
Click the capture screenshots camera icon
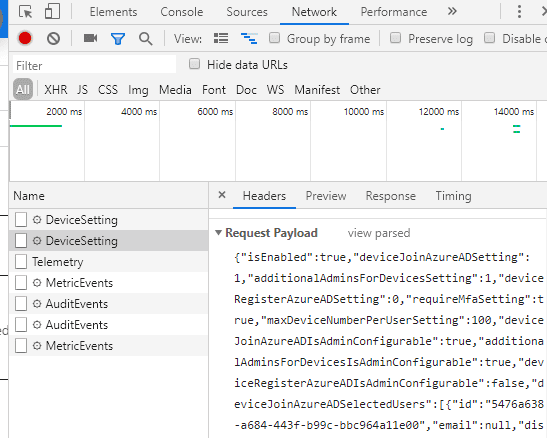[x=90, y=38]
